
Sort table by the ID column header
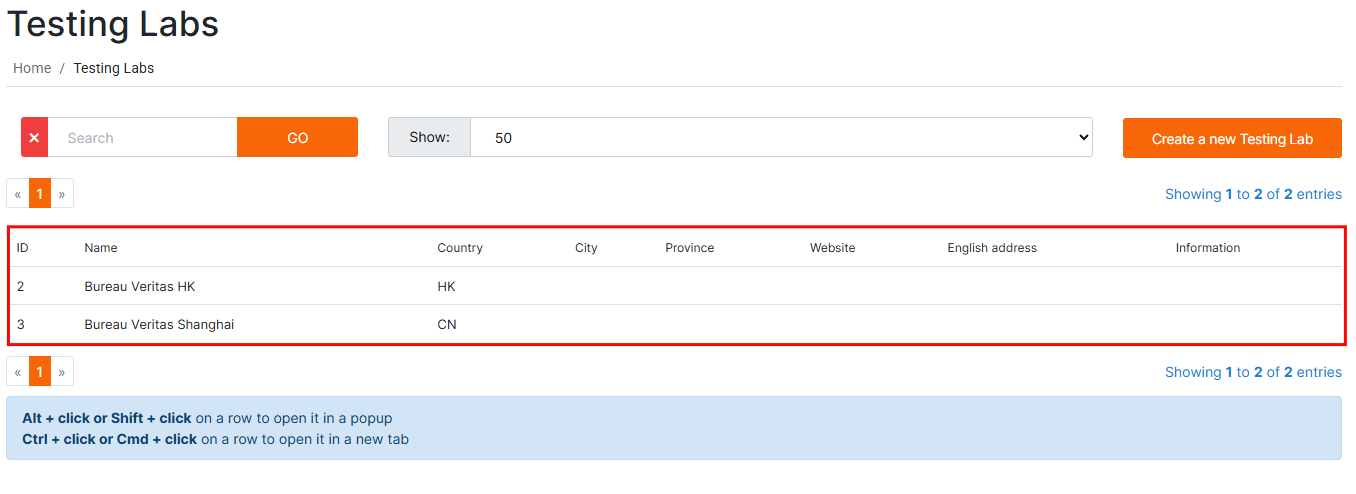point(23,248)
